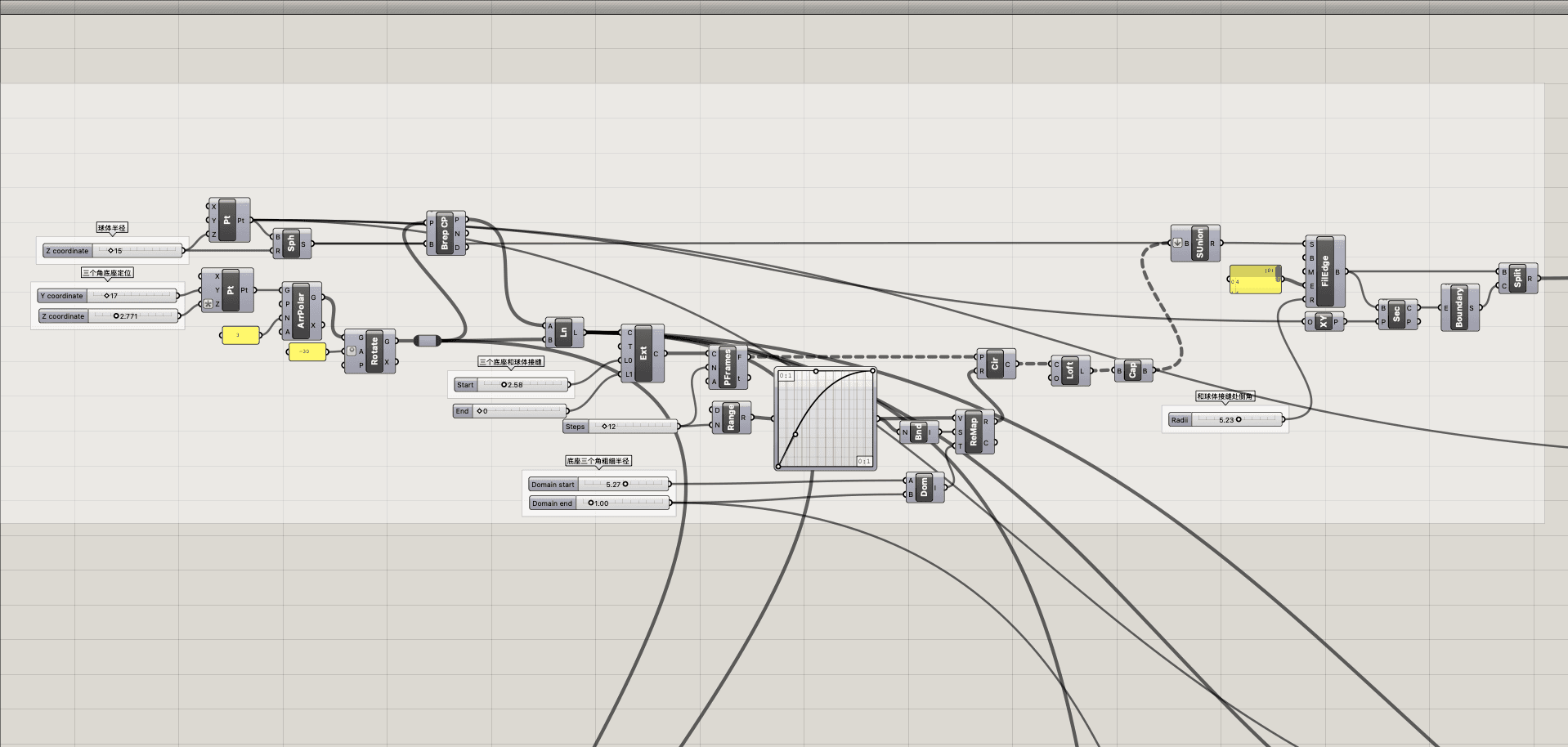Click the Y coordinate slider showing 17
Viewport: 1568px width, 747px height.
point(108,296)
